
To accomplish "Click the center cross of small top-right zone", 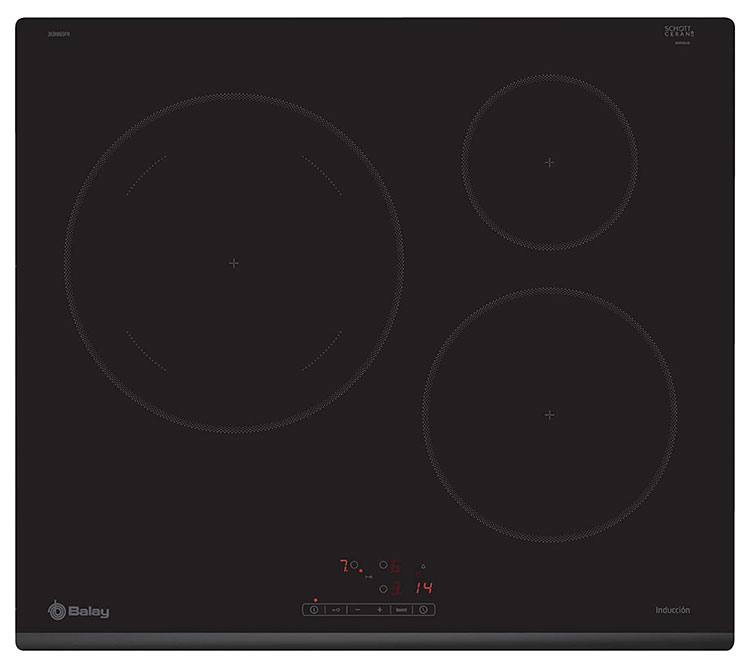I will point(549,162).
